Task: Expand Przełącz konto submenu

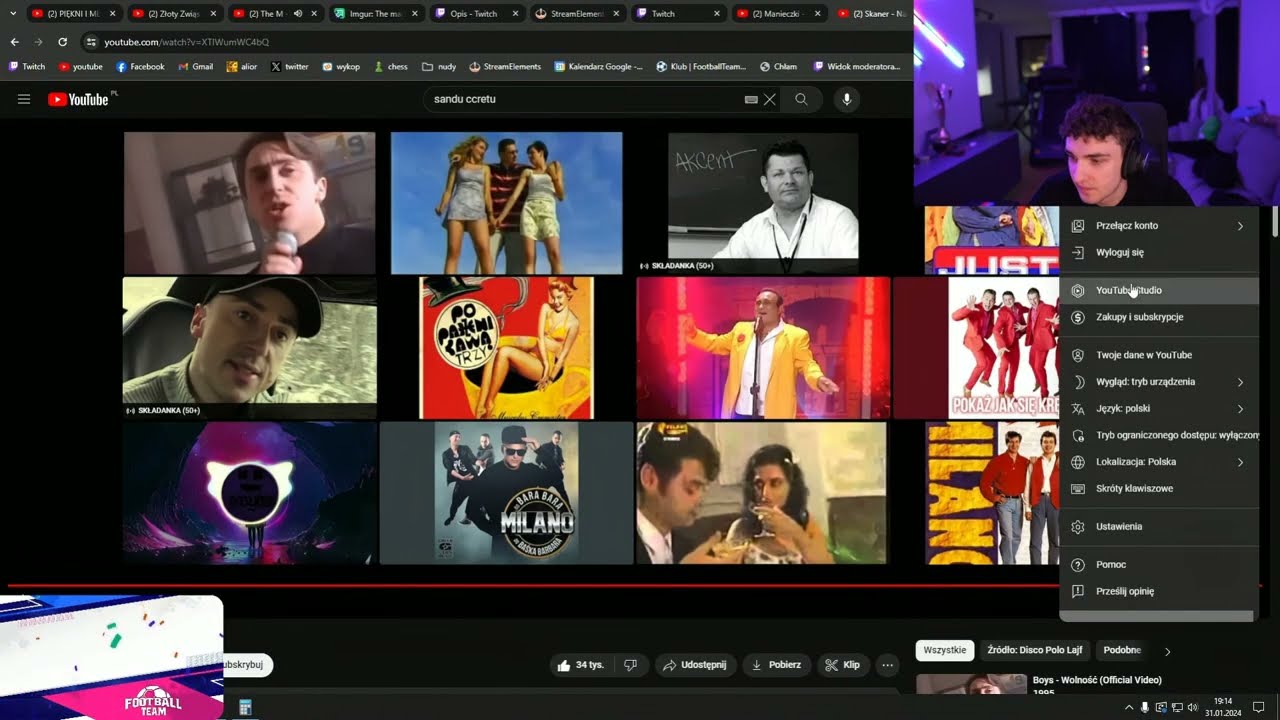Action: [x=1159, y=226]
